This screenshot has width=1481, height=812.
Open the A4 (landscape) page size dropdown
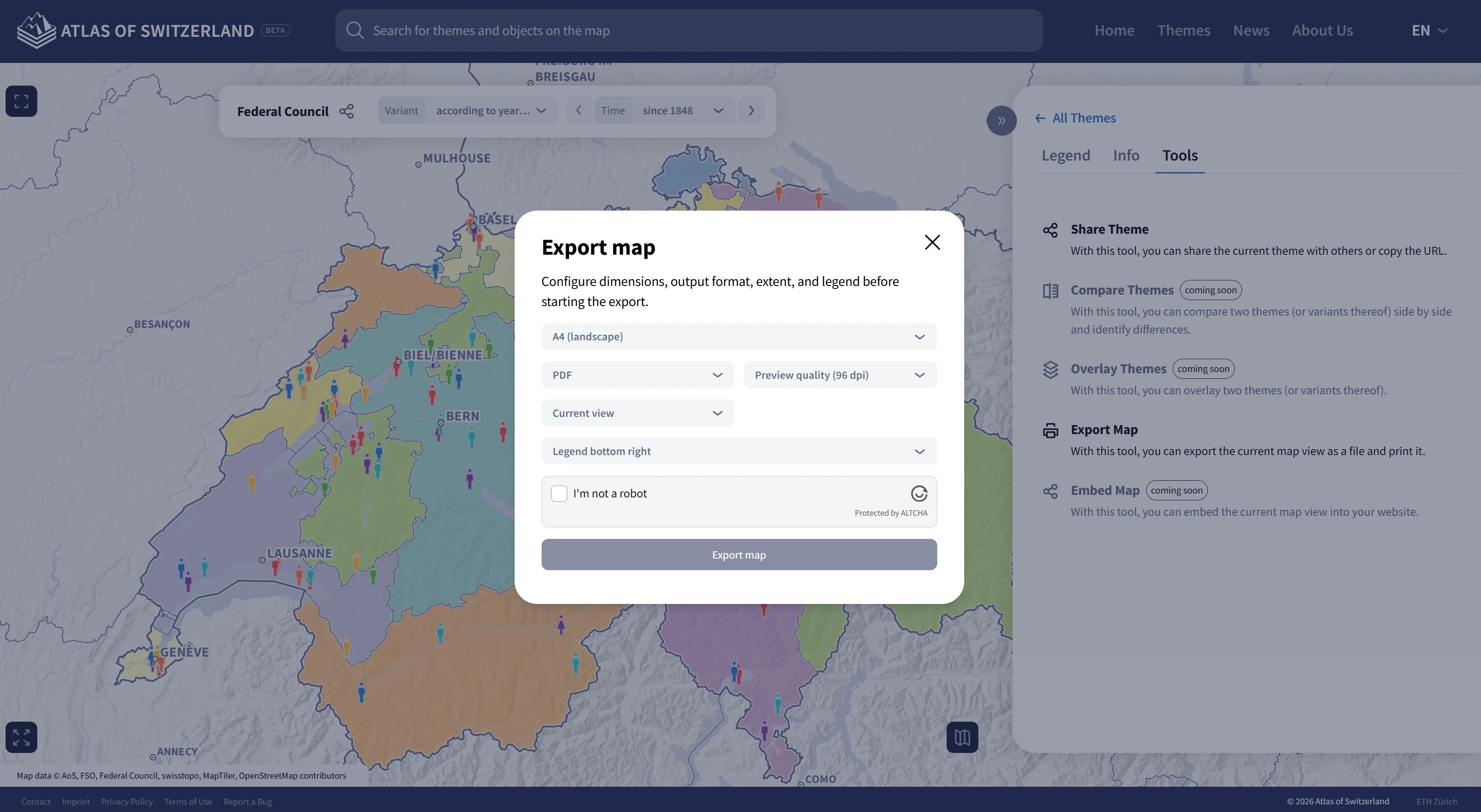point(739,336)
